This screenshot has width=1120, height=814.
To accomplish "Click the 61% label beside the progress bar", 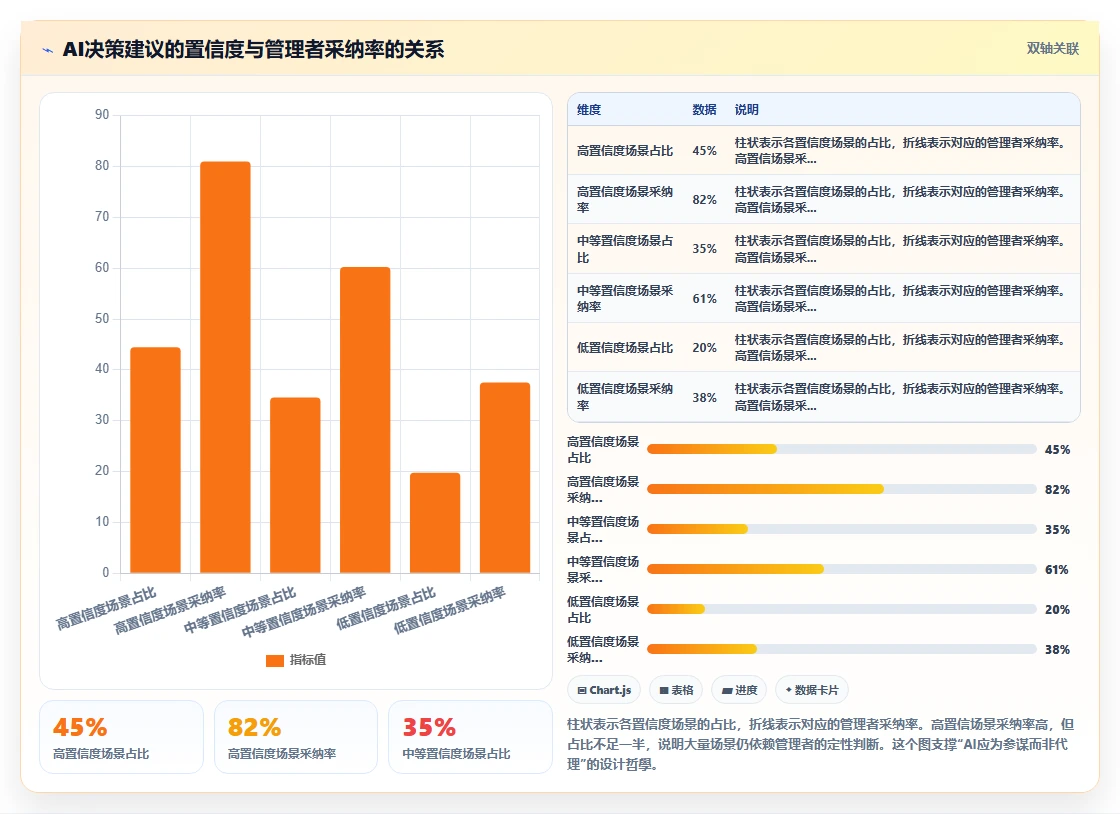I will pos(1057,569).
